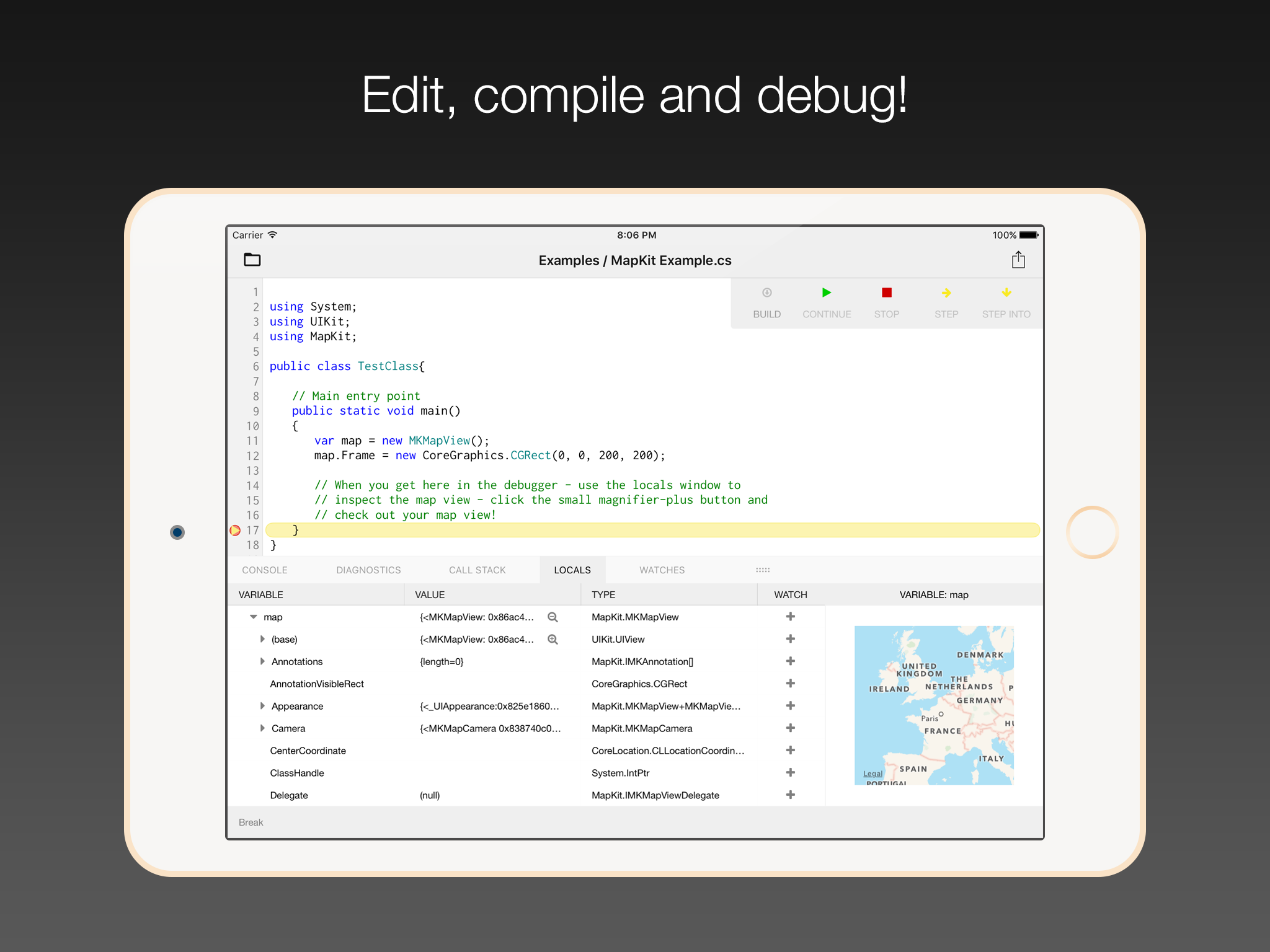Viewport: 1270px width, 952px height.
Task: Click magnifier-plus icon on map row
Action: 553,617
